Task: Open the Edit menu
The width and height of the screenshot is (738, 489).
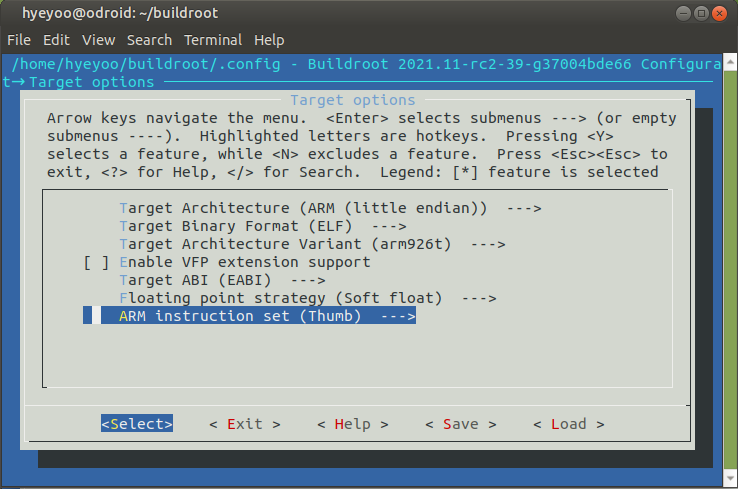Action: click(56, 40)
